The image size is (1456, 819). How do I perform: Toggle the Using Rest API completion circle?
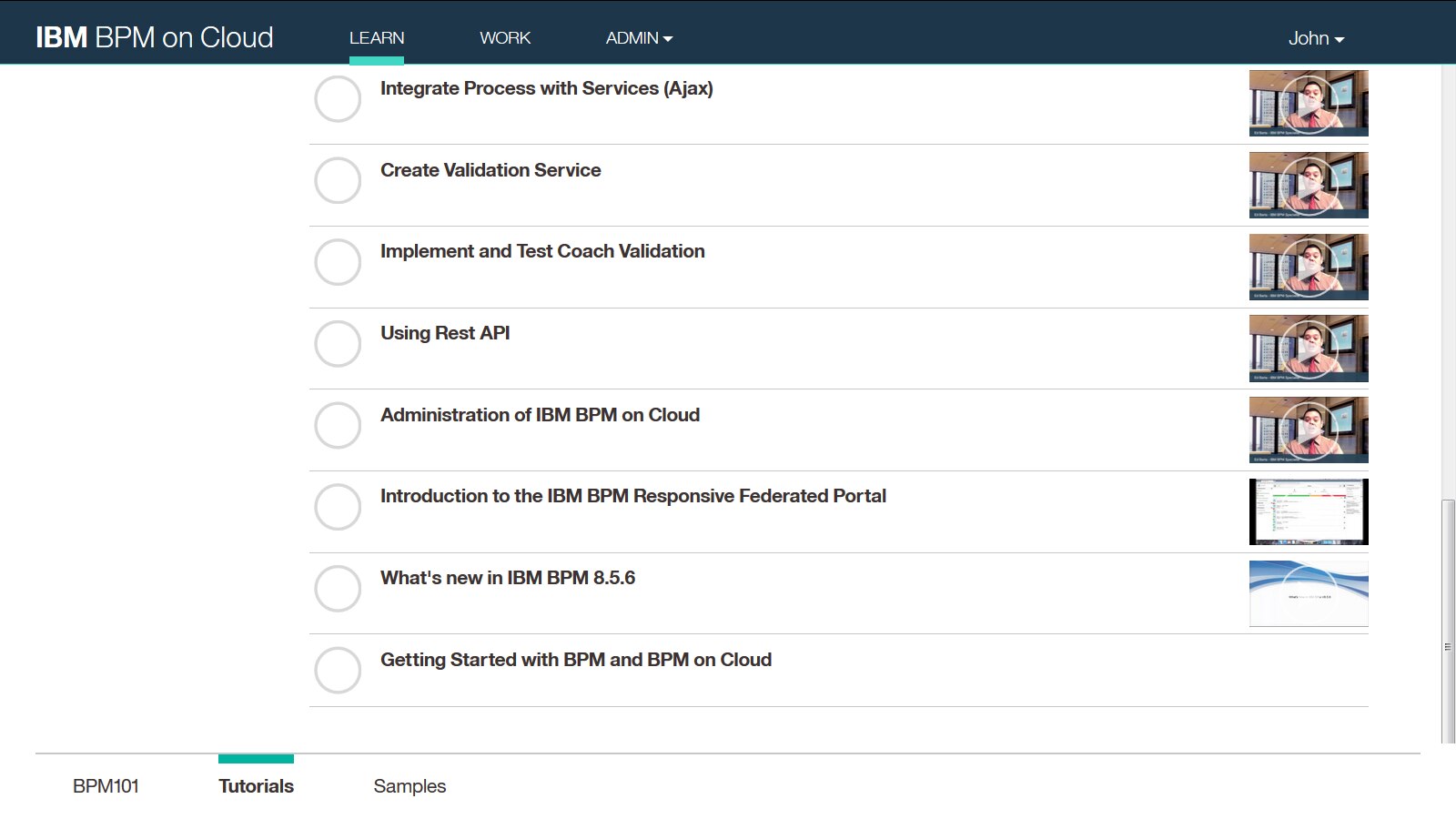click(338, 343)
